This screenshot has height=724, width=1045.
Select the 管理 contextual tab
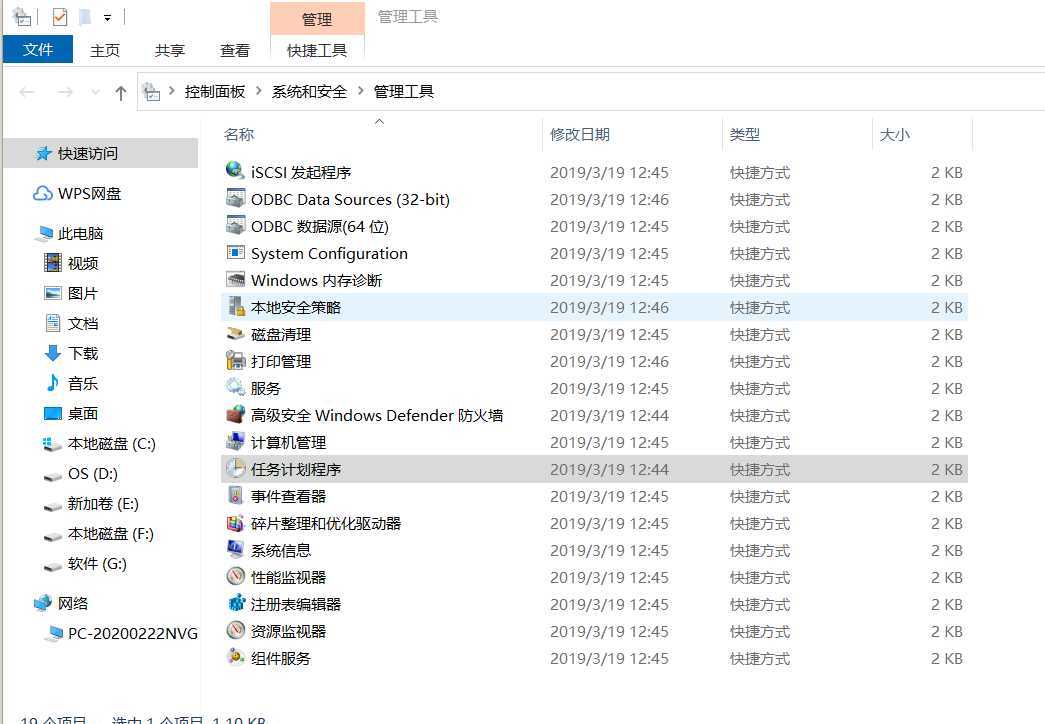(x=317, y=19)
